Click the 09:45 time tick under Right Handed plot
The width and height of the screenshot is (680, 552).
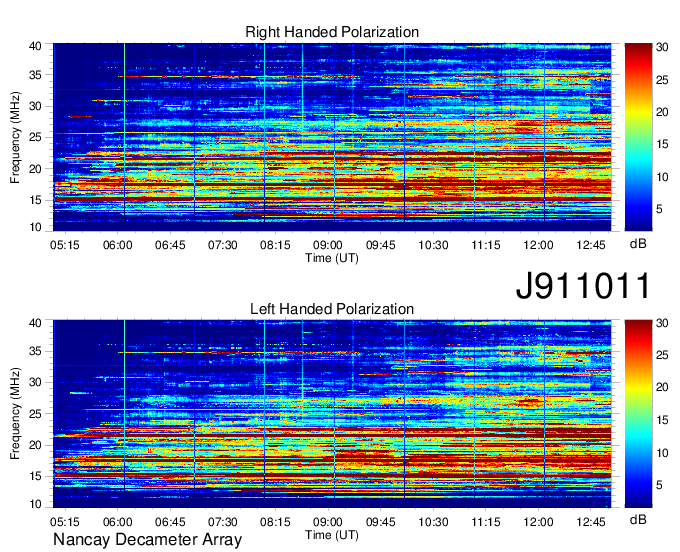(380, 245)
